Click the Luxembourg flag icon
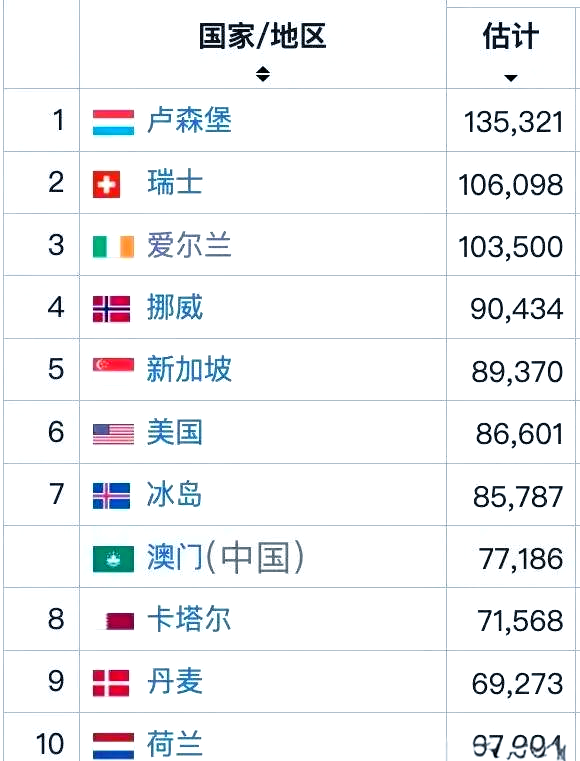Screen dimensions: 580x761 point(113,122)
